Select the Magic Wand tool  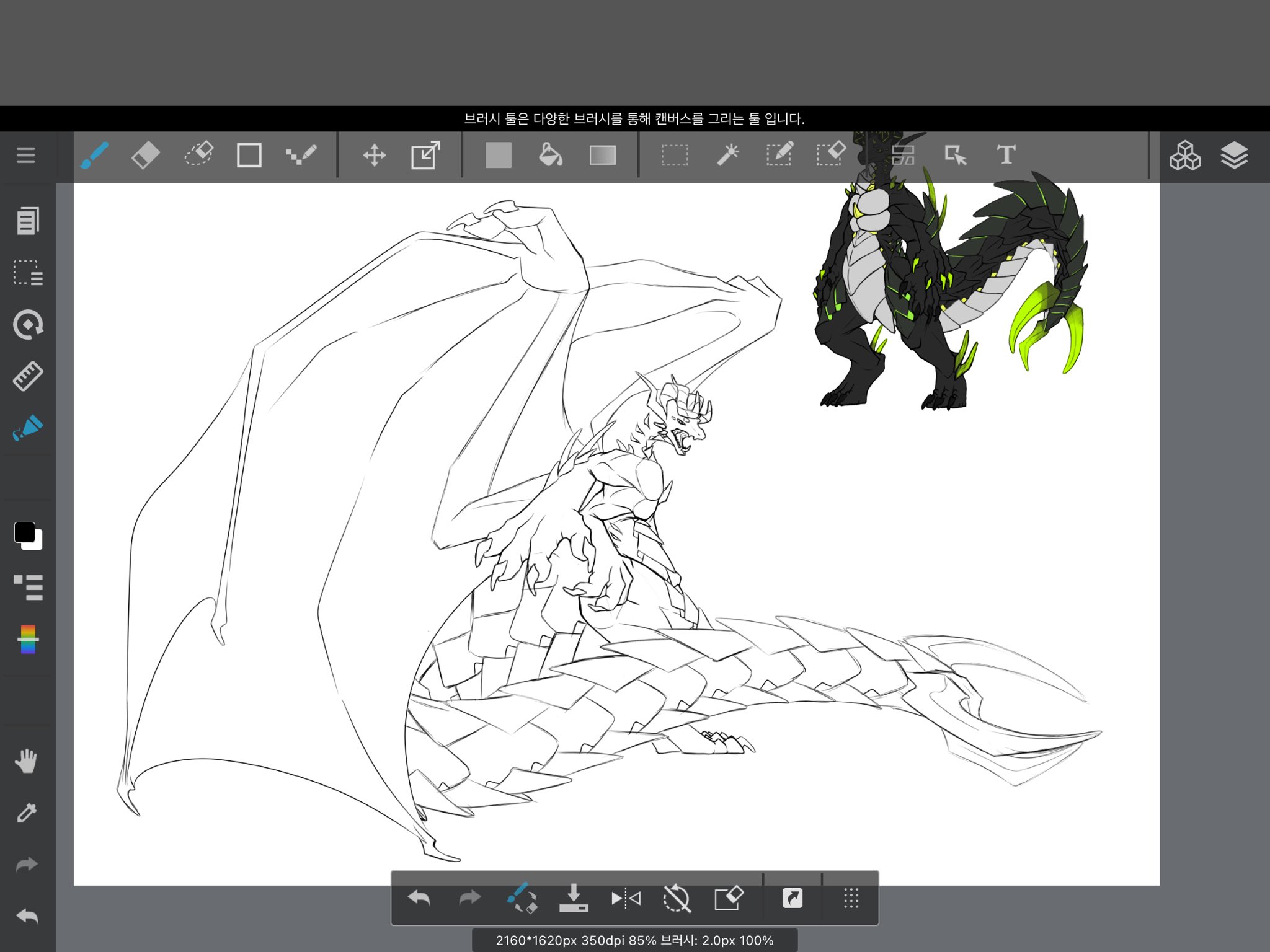[x=727, y=155]
